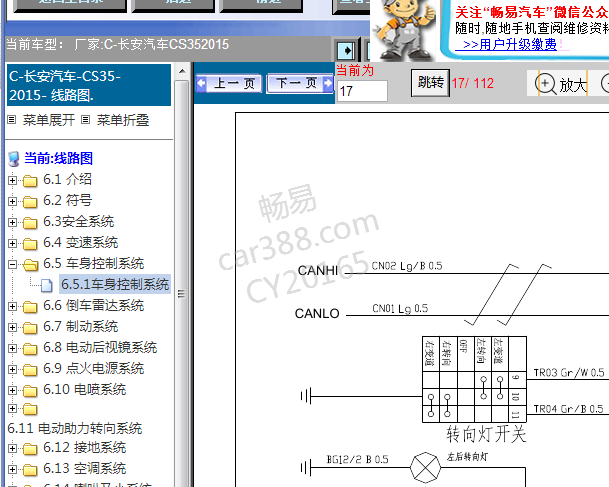Click the 6.10 电喷系统 folder icon

30,390
